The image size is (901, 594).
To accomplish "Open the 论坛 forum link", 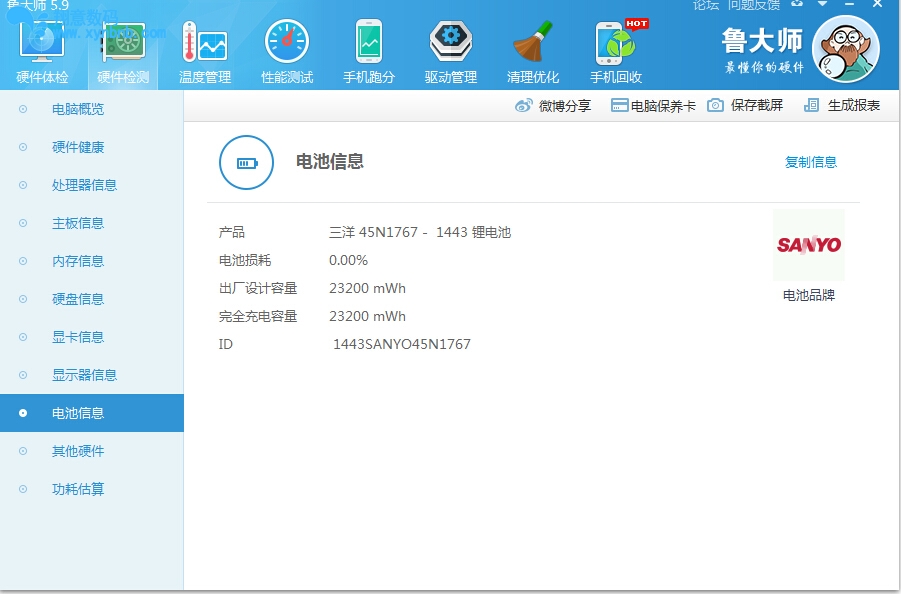I will click(706, 5).
